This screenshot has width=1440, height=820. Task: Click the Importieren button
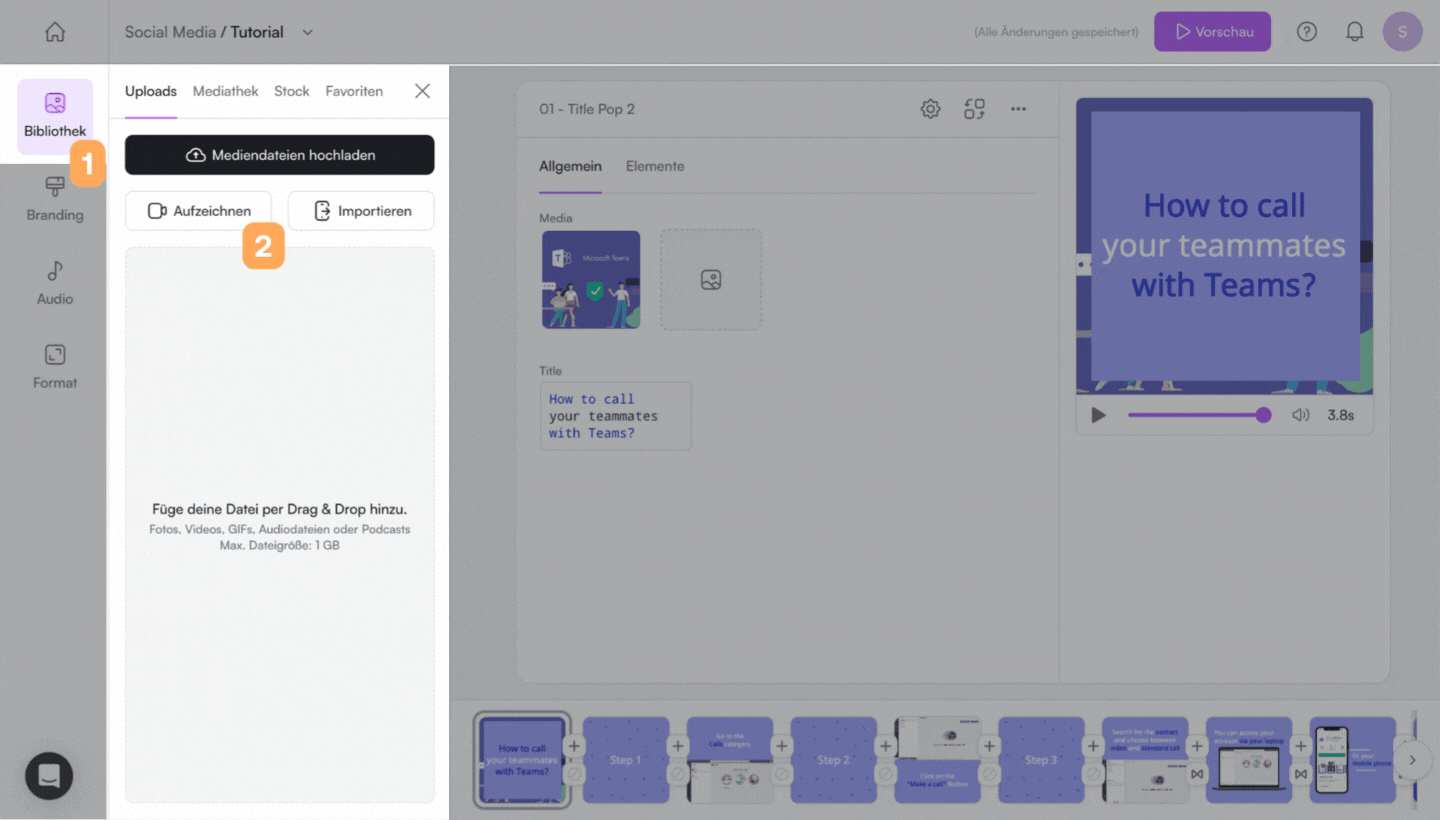pyautogui.click(x=361, y=211)
